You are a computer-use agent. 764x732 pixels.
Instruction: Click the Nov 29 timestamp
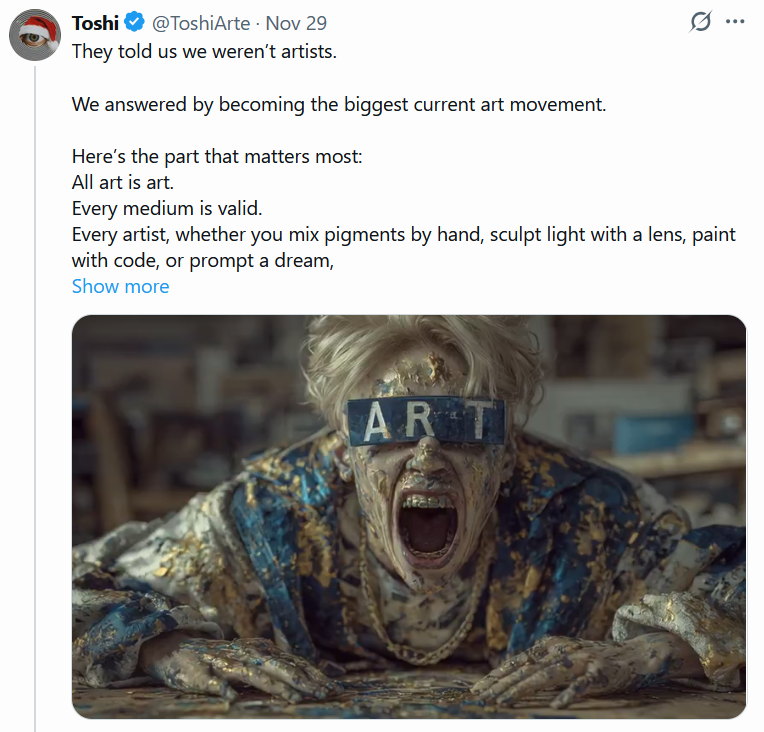pyautogui.click(x=296, y=23)
